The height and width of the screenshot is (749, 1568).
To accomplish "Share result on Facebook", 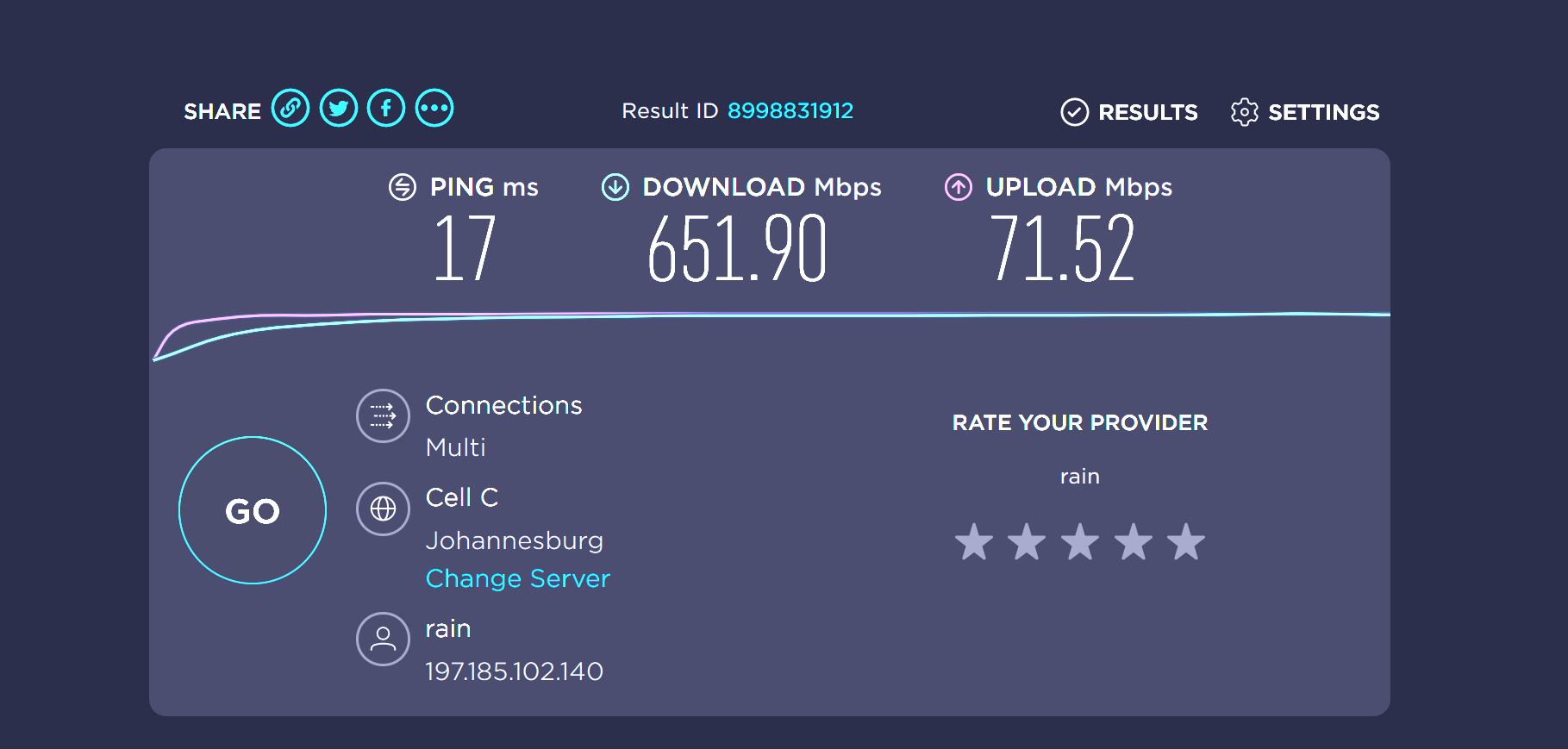I will point(386,109).
